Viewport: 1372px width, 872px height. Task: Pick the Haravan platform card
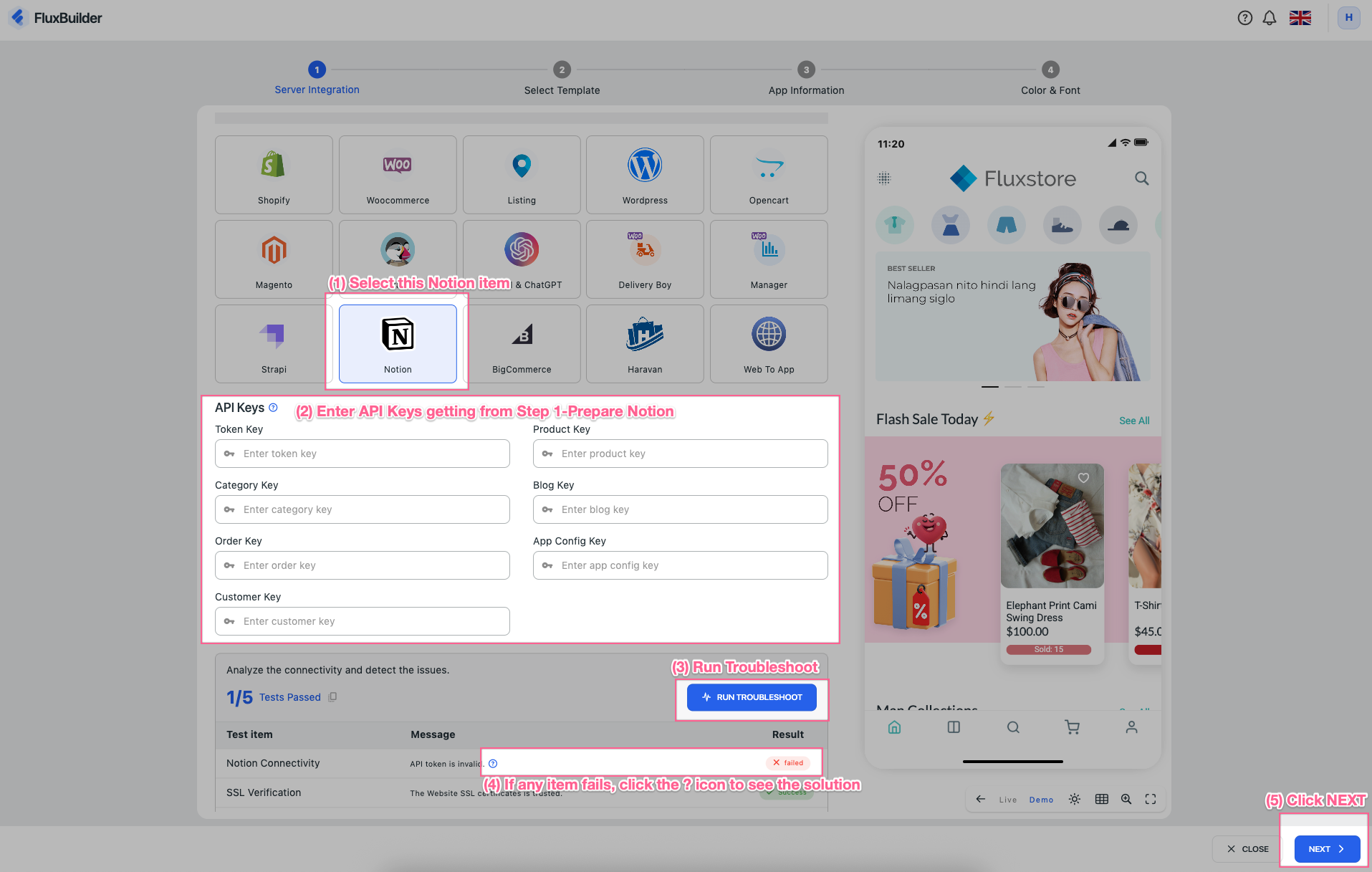pyautogui.click(x=645, y=344)
